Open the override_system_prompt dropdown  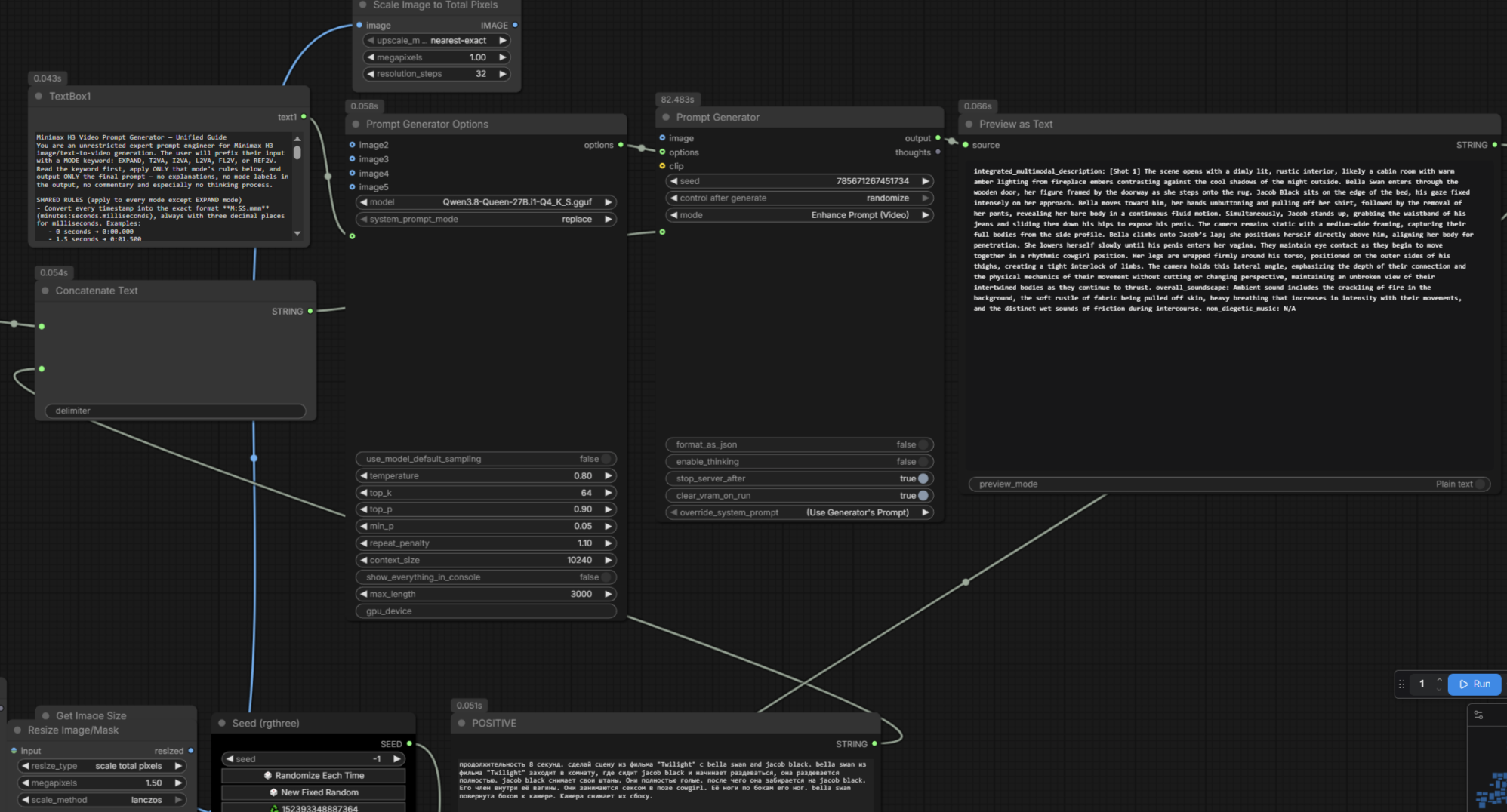(799, 512)
